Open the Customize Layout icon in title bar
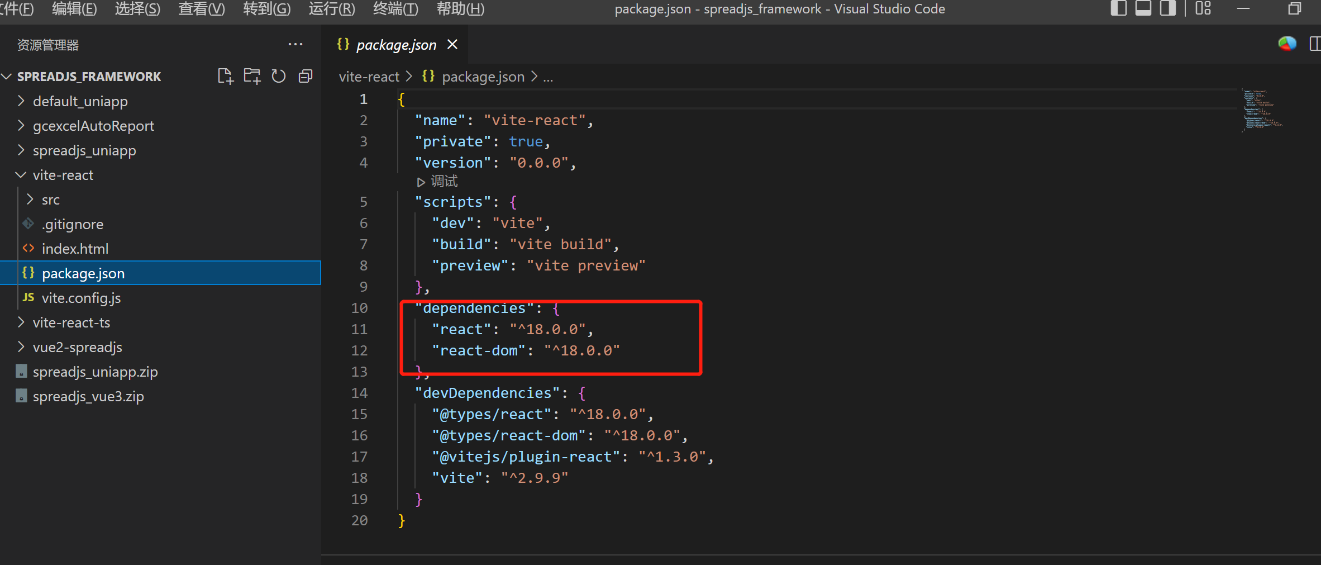The width and height of the screenshot is (1321, 565). tap(1203, 9)
